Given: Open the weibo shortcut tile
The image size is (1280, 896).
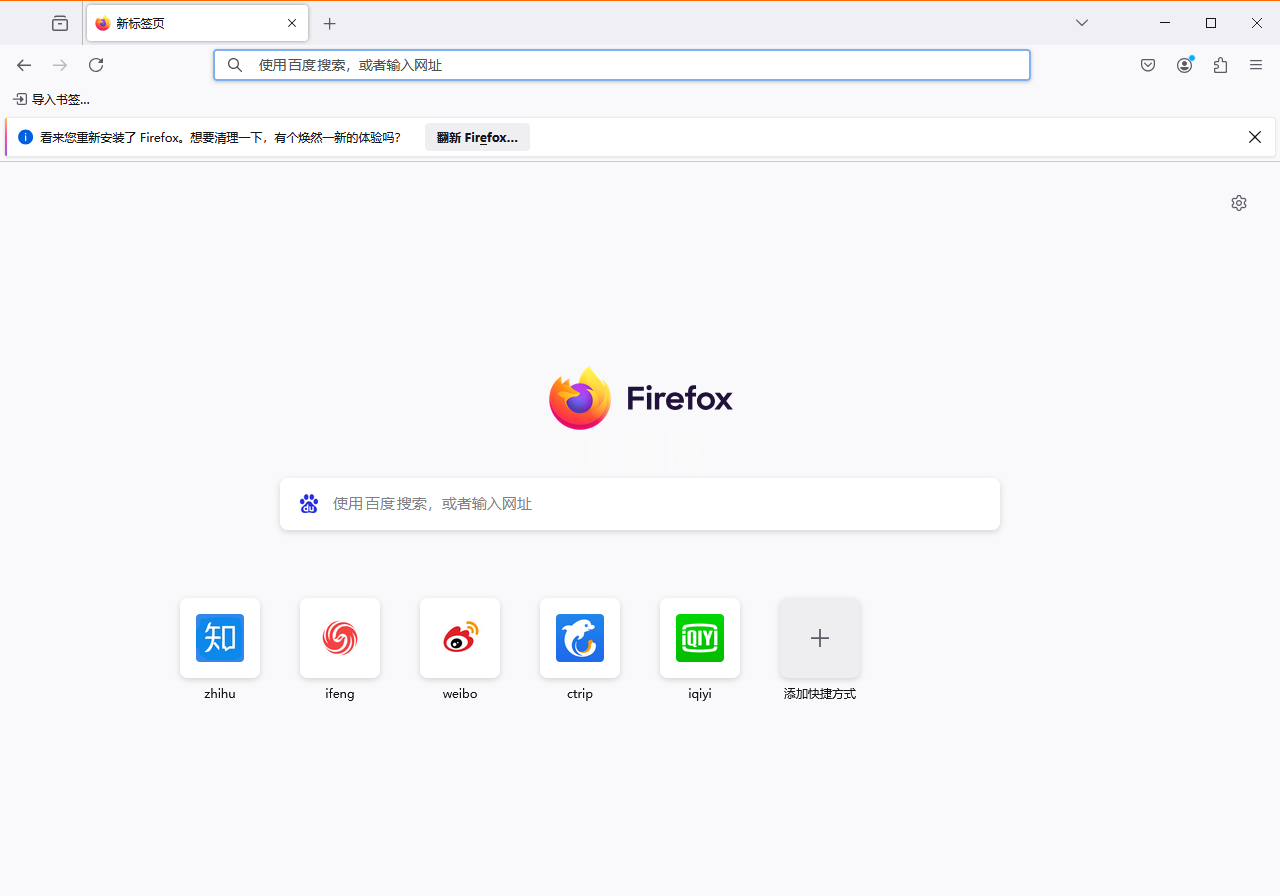Looking at the screenshot, I should coord(460,638).
